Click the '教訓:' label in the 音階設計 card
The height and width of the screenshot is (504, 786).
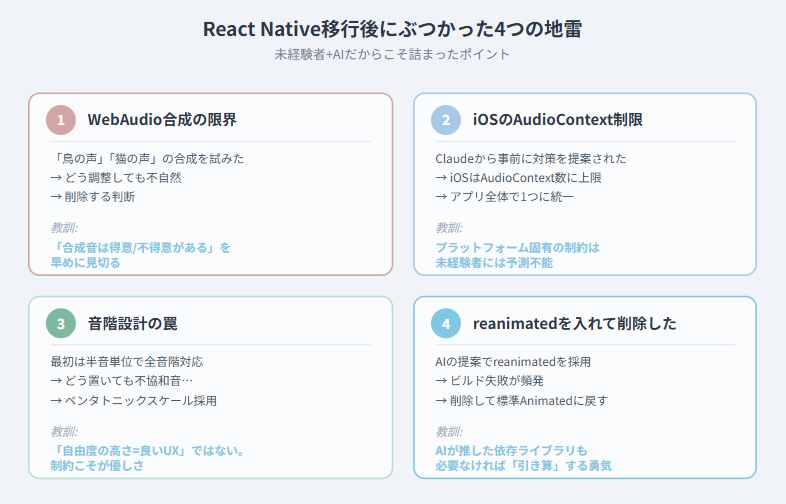[64, 431]
